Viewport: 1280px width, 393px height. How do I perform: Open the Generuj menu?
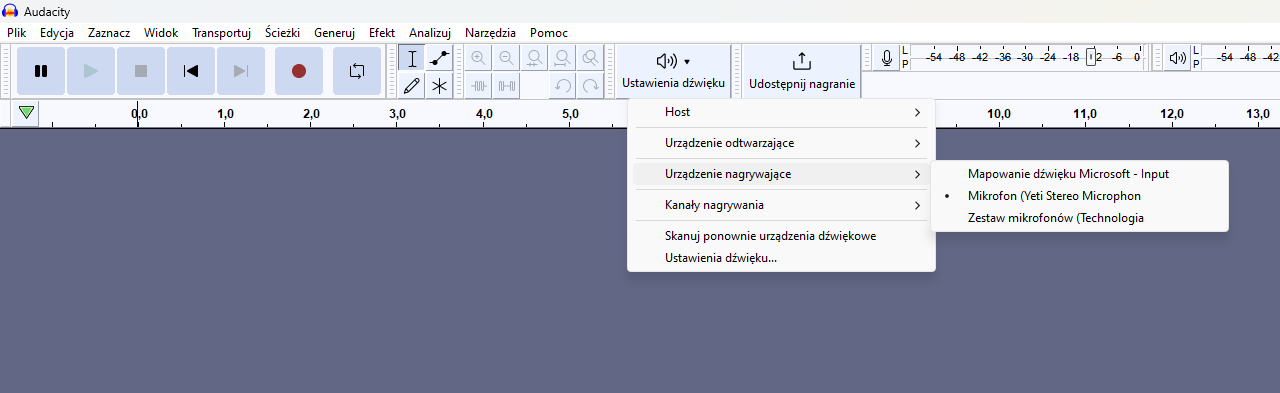(334, 33)
